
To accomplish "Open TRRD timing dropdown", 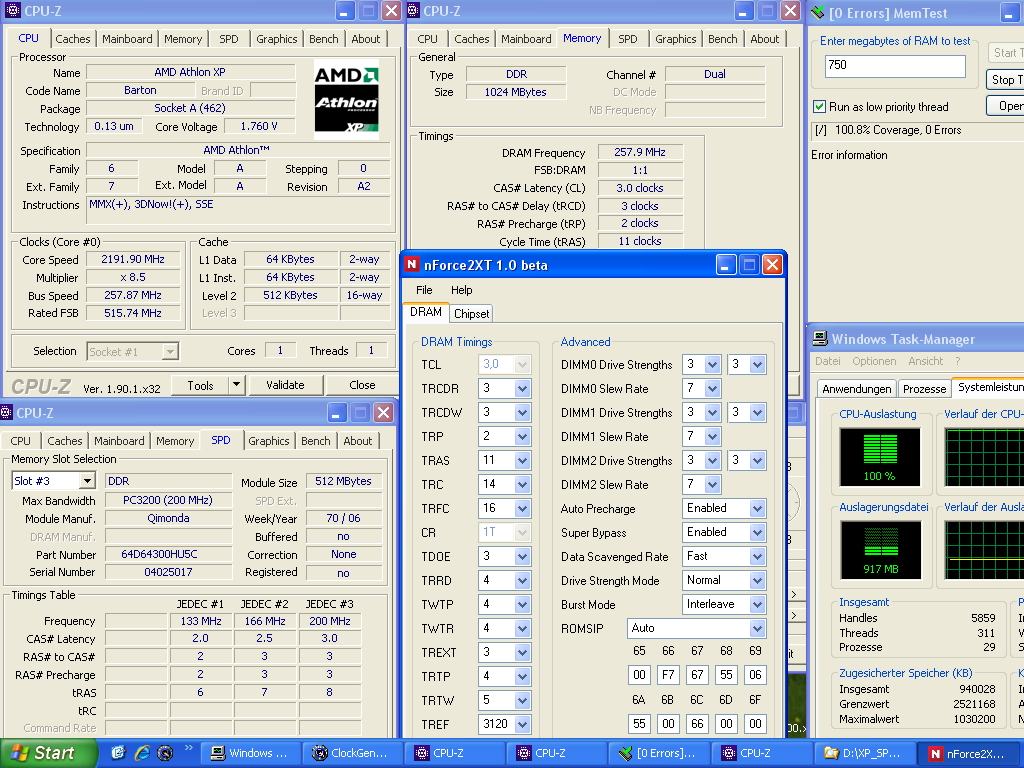I will 522,581.
